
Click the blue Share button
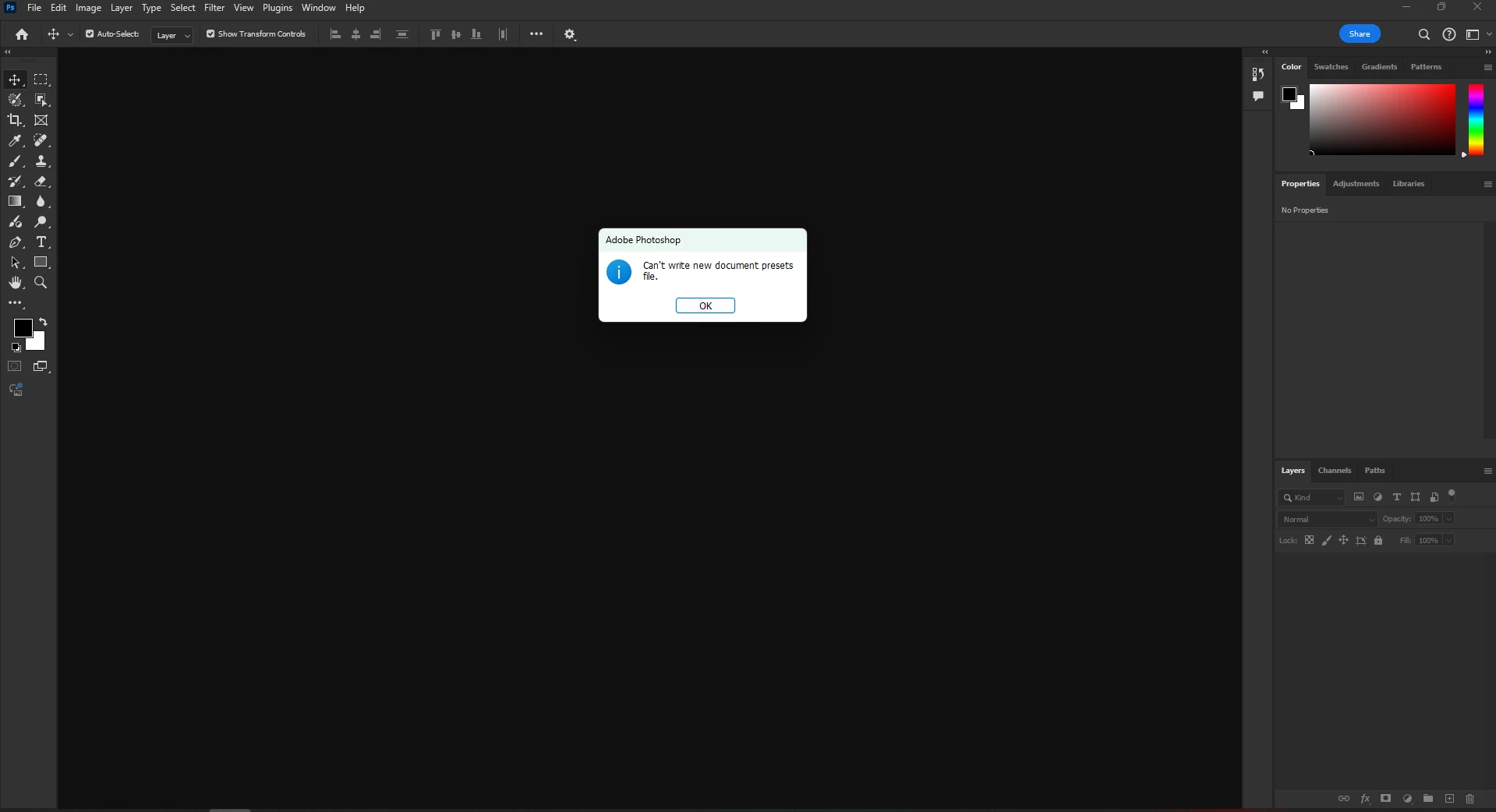tap(1360, 34)
